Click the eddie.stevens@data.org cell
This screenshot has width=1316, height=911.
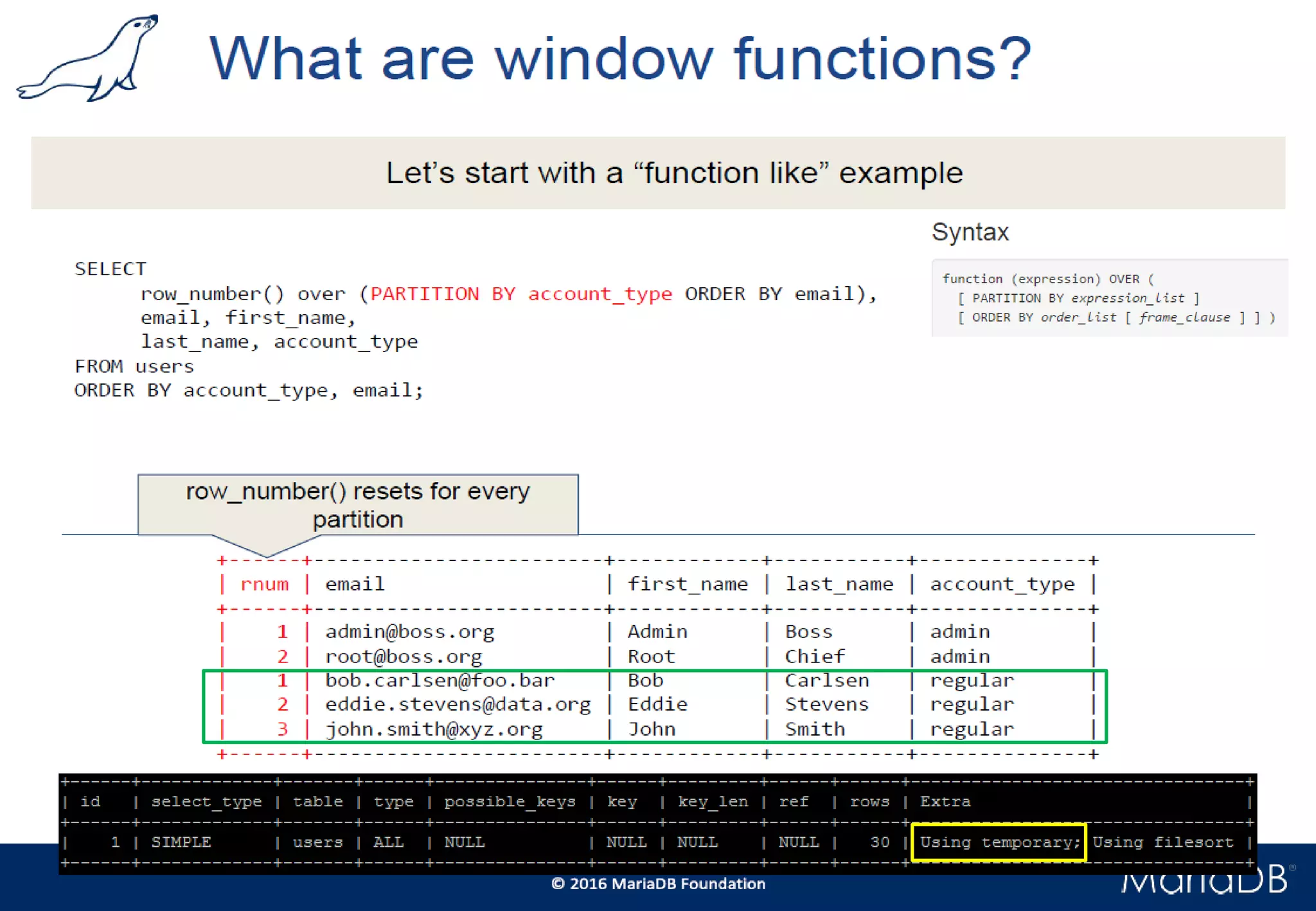[x=458, y=705]
